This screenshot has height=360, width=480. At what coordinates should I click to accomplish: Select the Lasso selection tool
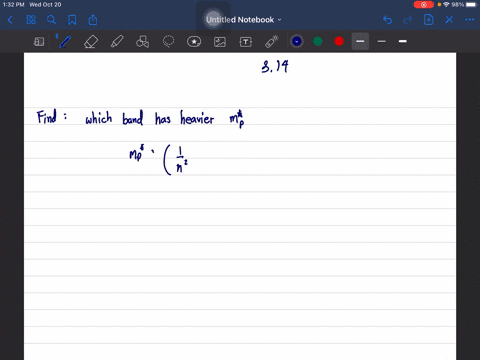168,42
